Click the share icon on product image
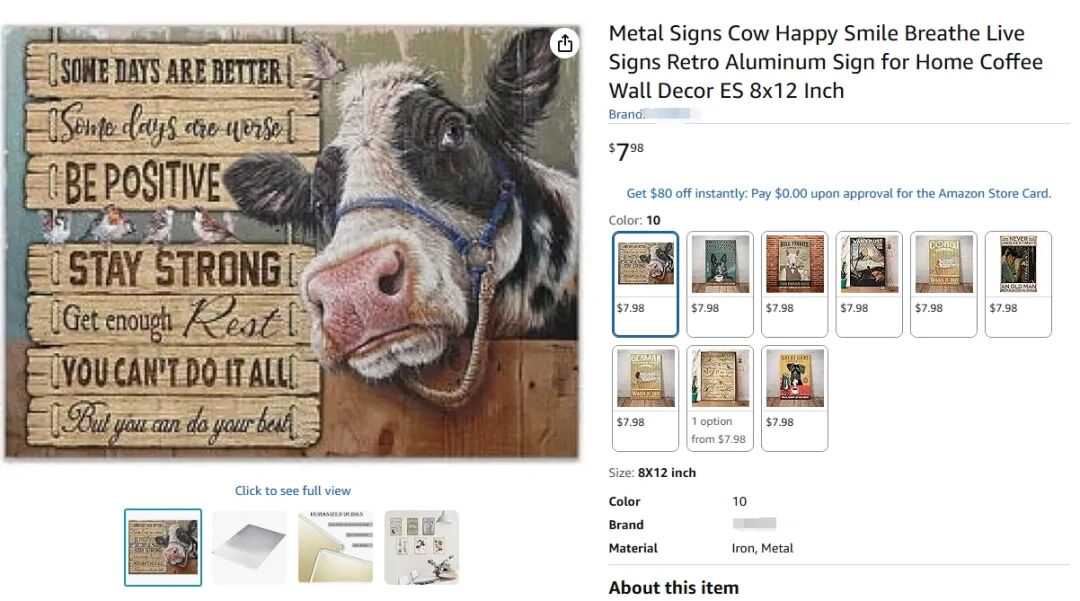Image resolution: width=1080 pixels, height=601 pixels. (565, 44)
